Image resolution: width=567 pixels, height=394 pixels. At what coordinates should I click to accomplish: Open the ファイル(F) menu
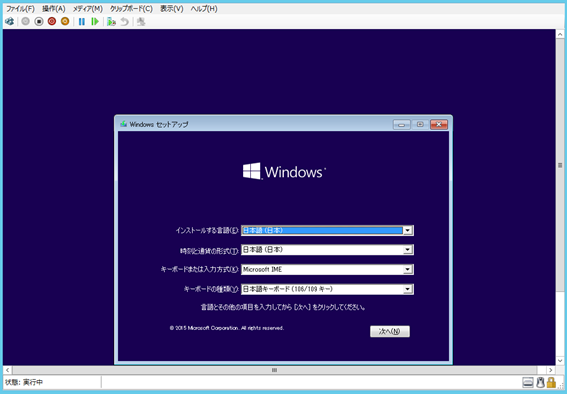click(x=21, y=9)
